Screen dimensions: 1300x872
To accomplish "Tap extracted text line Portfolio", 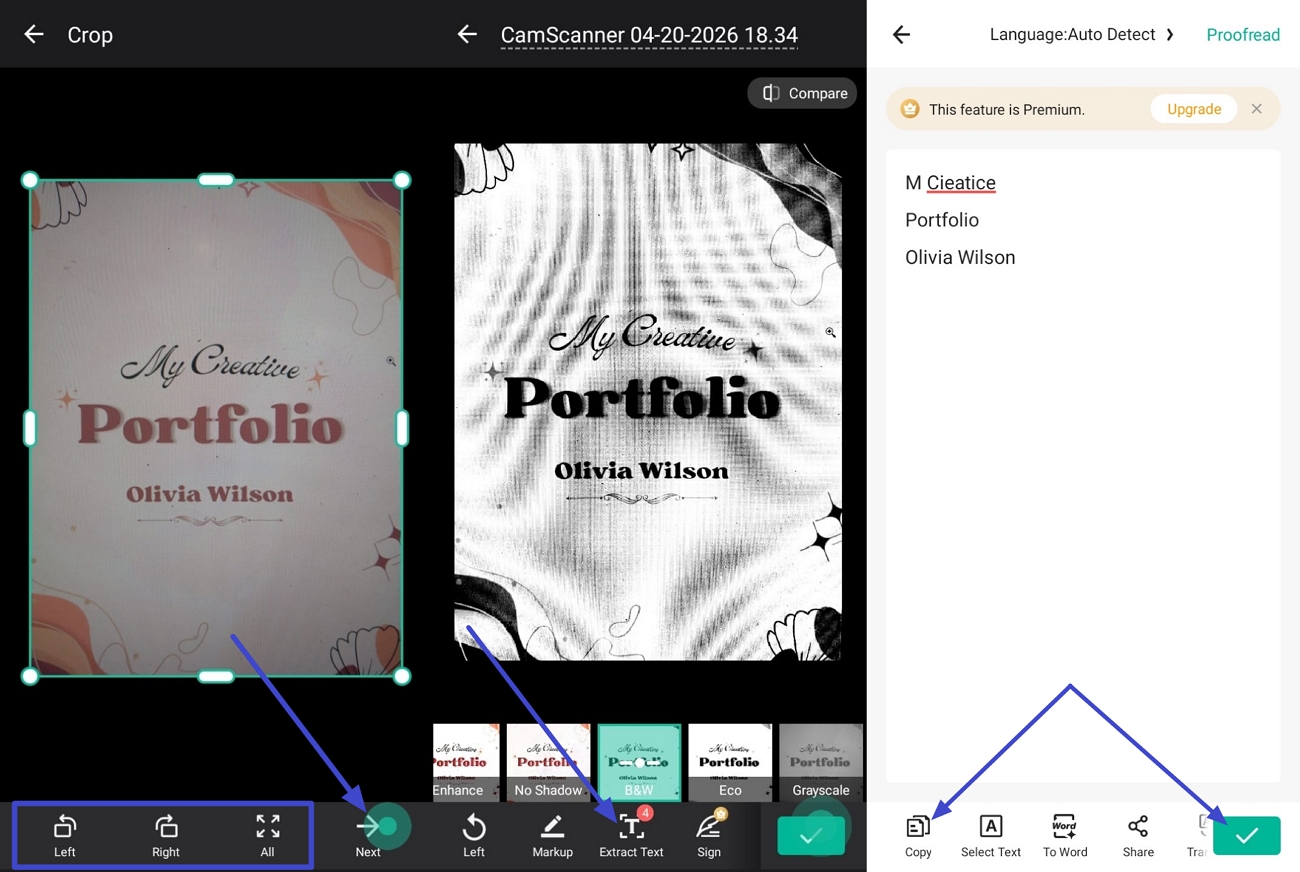I will 942,220.
